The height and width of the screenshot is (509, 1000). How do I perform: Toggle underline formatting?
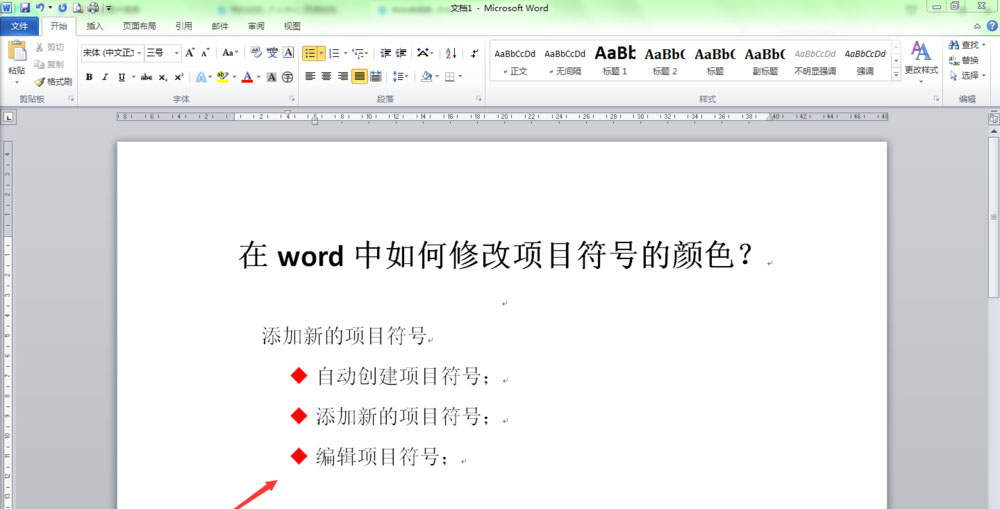pyautogui.click(x=121, y=77)
